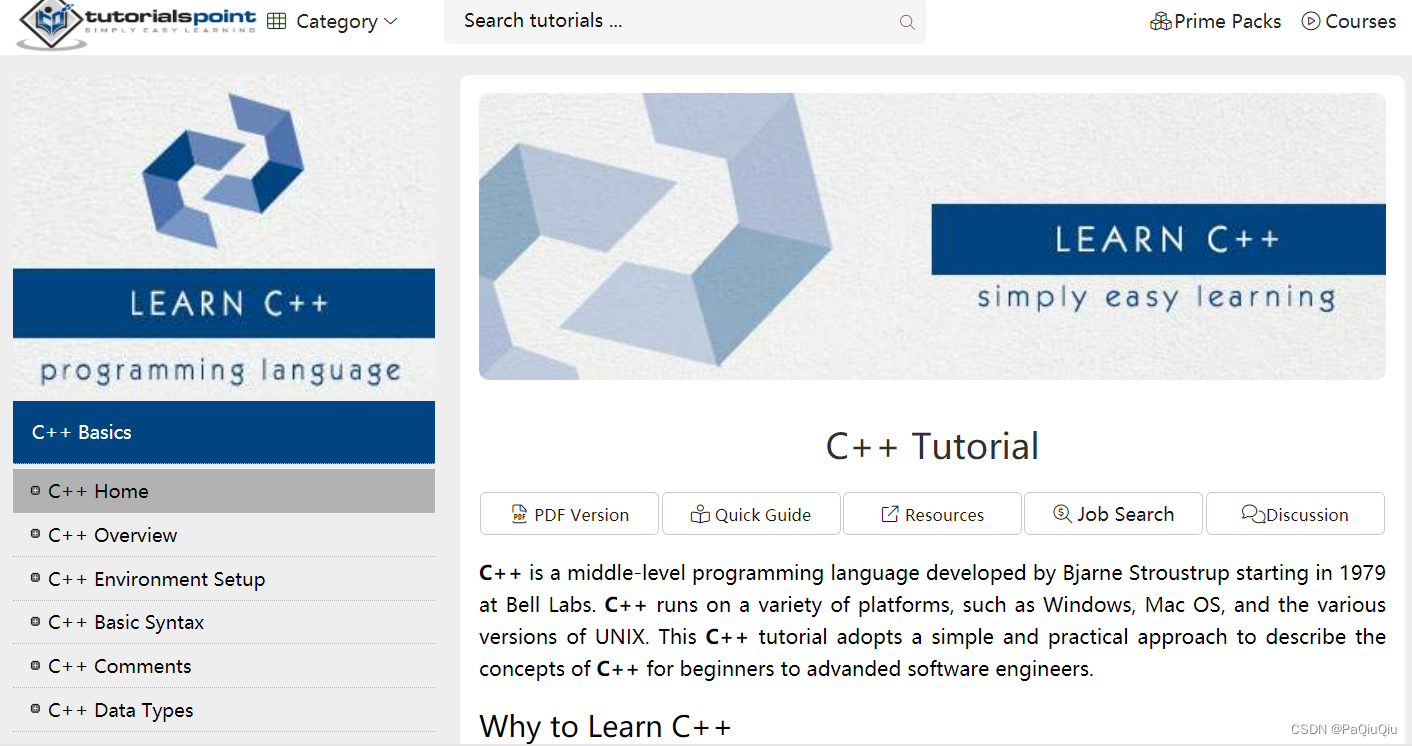The height and width of the screenshot is (746, 1412).
Task: Click the Category grid icon
Action: coord(277,21)
